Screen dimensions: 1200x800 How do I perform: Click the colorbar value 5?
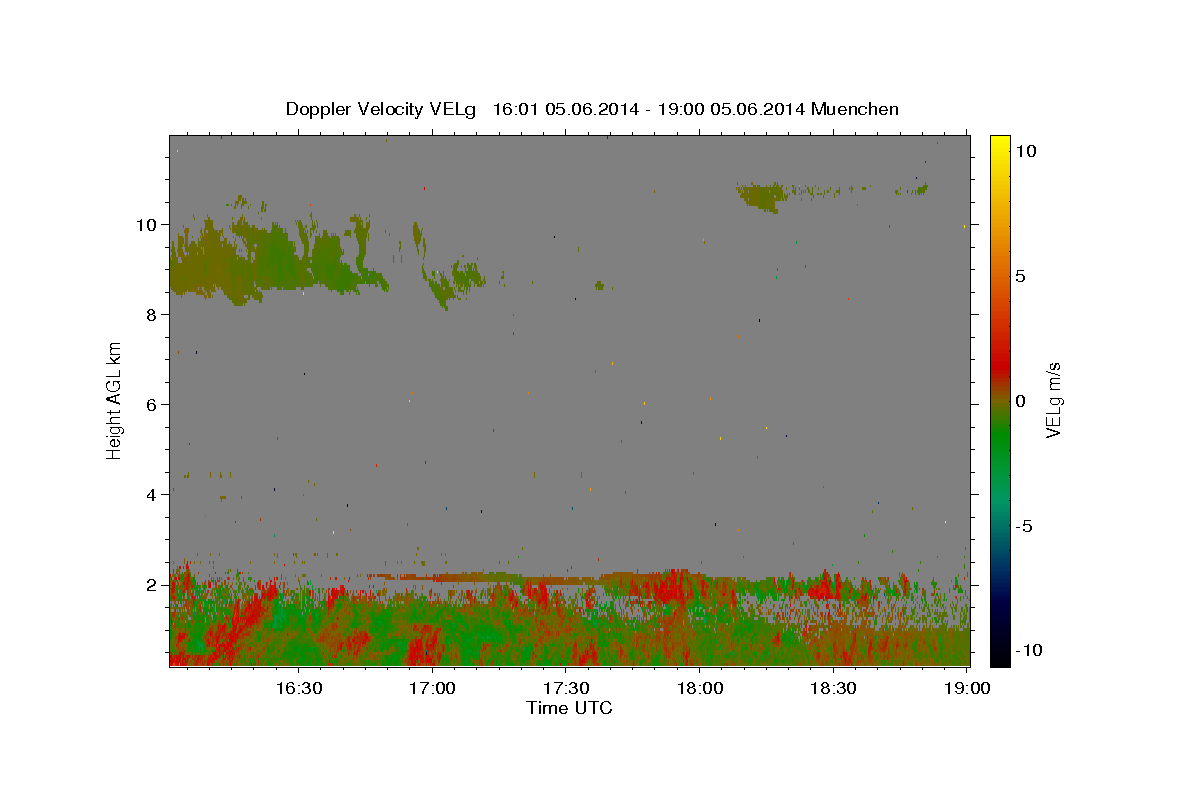1021,276
